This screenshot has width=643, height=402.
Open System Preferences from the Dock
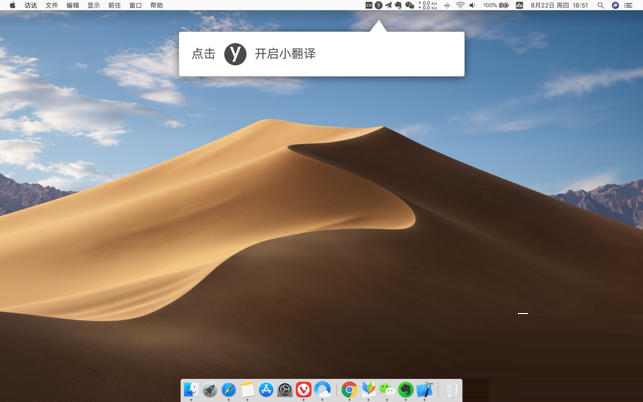285,390
